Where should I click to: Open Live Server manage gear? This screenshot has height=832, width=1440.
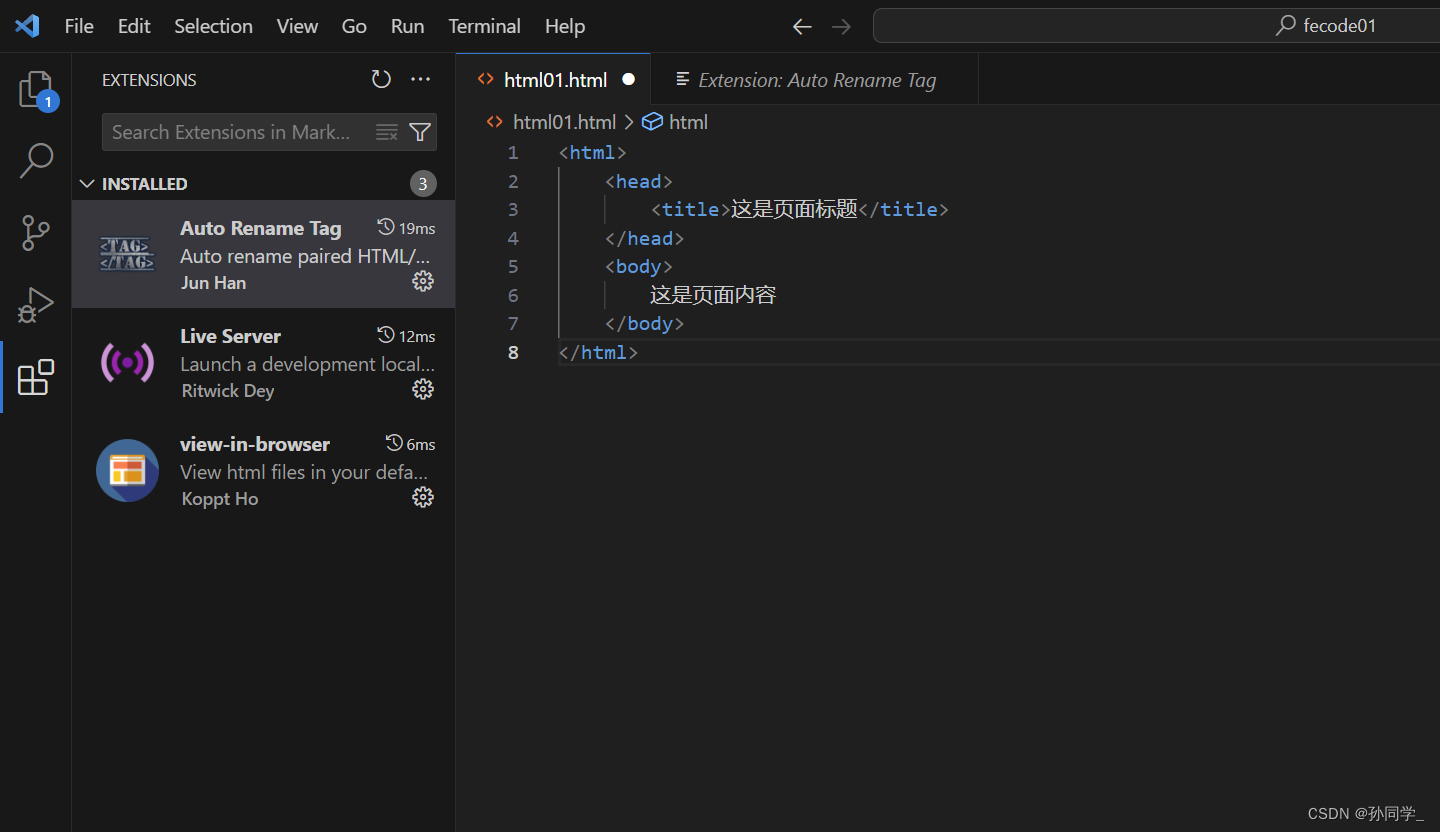click(x=423, y=390)
